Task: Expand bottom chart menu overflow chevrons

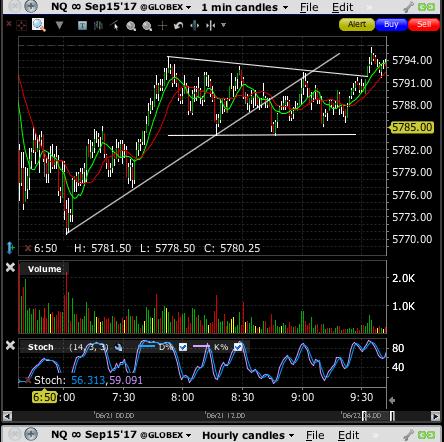Action: pyautogui.click(x=375, y=435)
